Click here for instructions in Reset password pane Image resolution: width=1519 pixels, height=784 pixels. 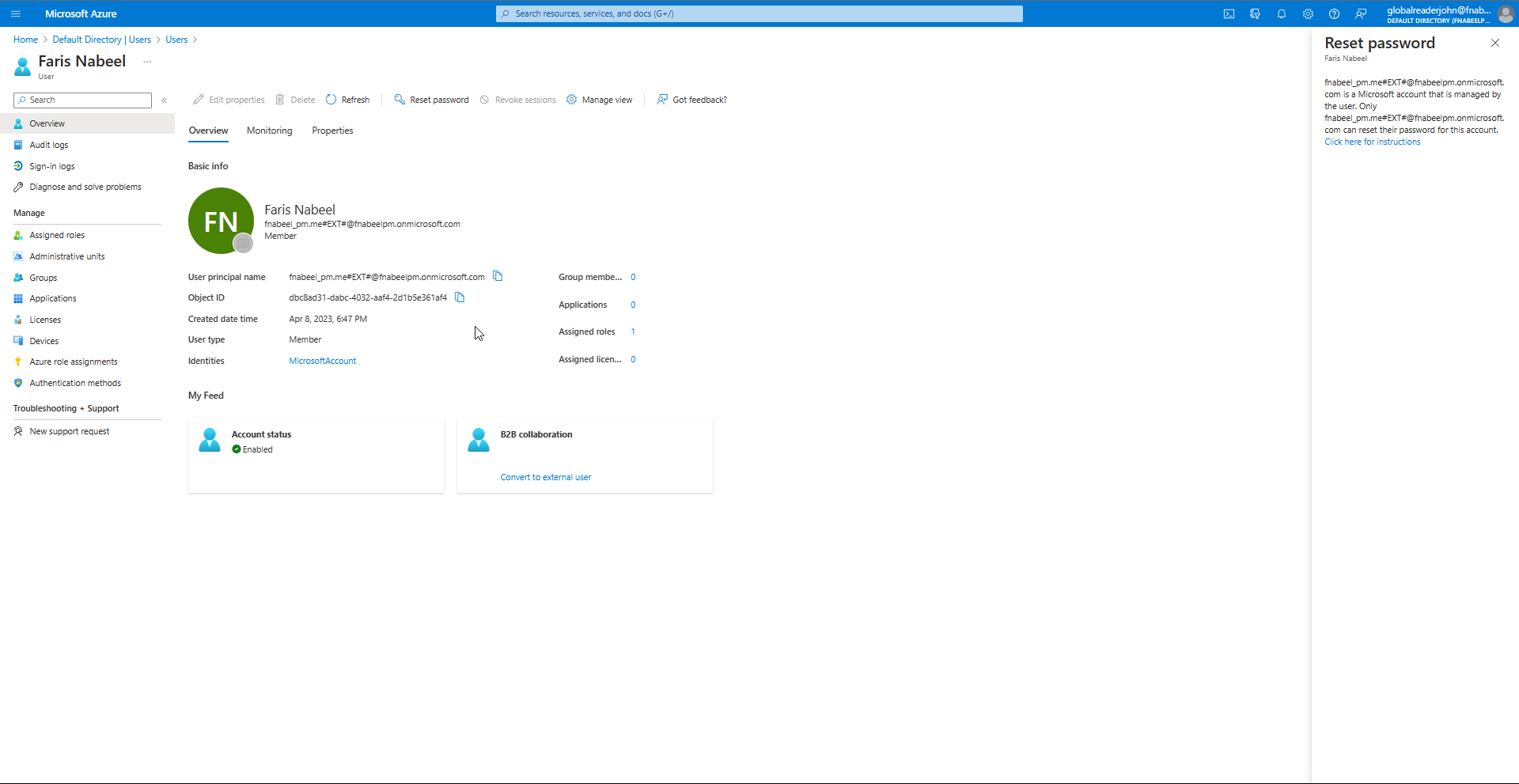1372,142
